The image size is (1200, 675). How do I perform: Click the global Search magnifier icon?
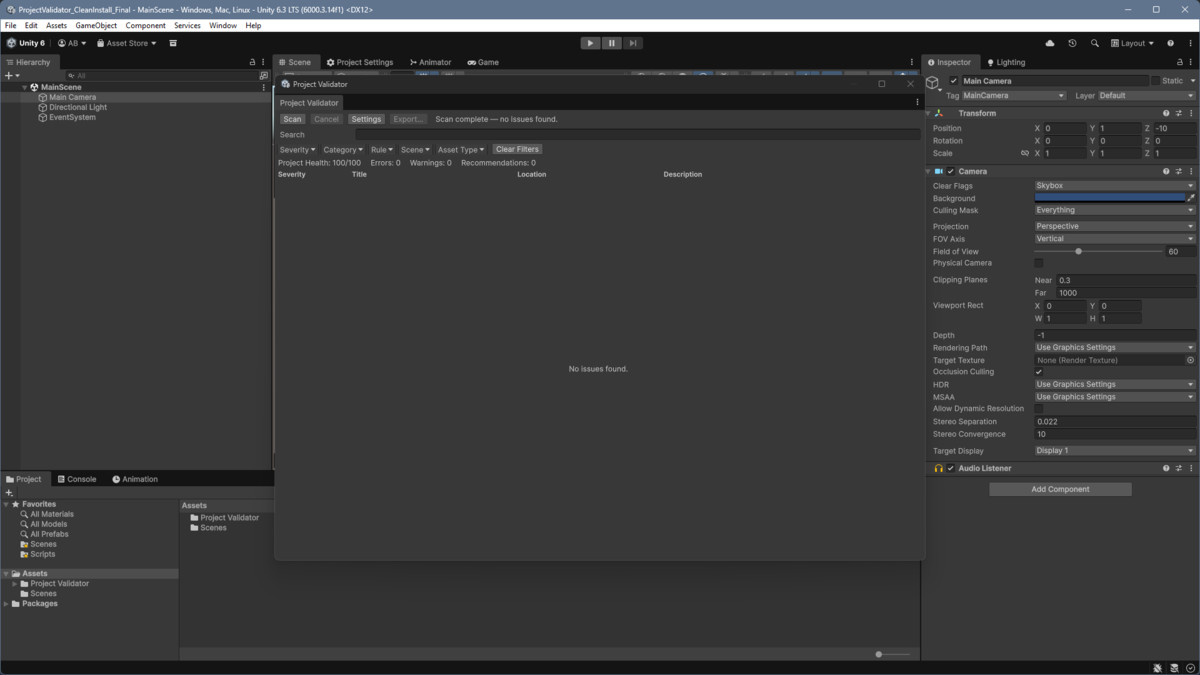pyautogui.click(x=1095, y=43)
